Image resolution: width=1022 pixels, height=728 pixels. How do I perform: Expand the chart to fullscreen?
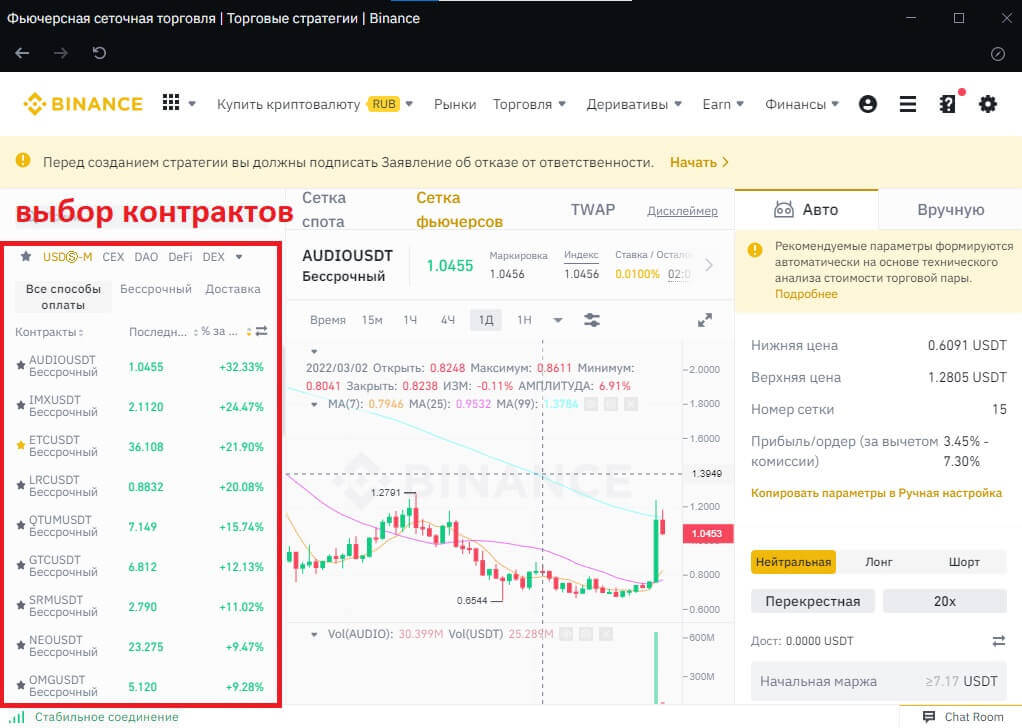(705, 320)
